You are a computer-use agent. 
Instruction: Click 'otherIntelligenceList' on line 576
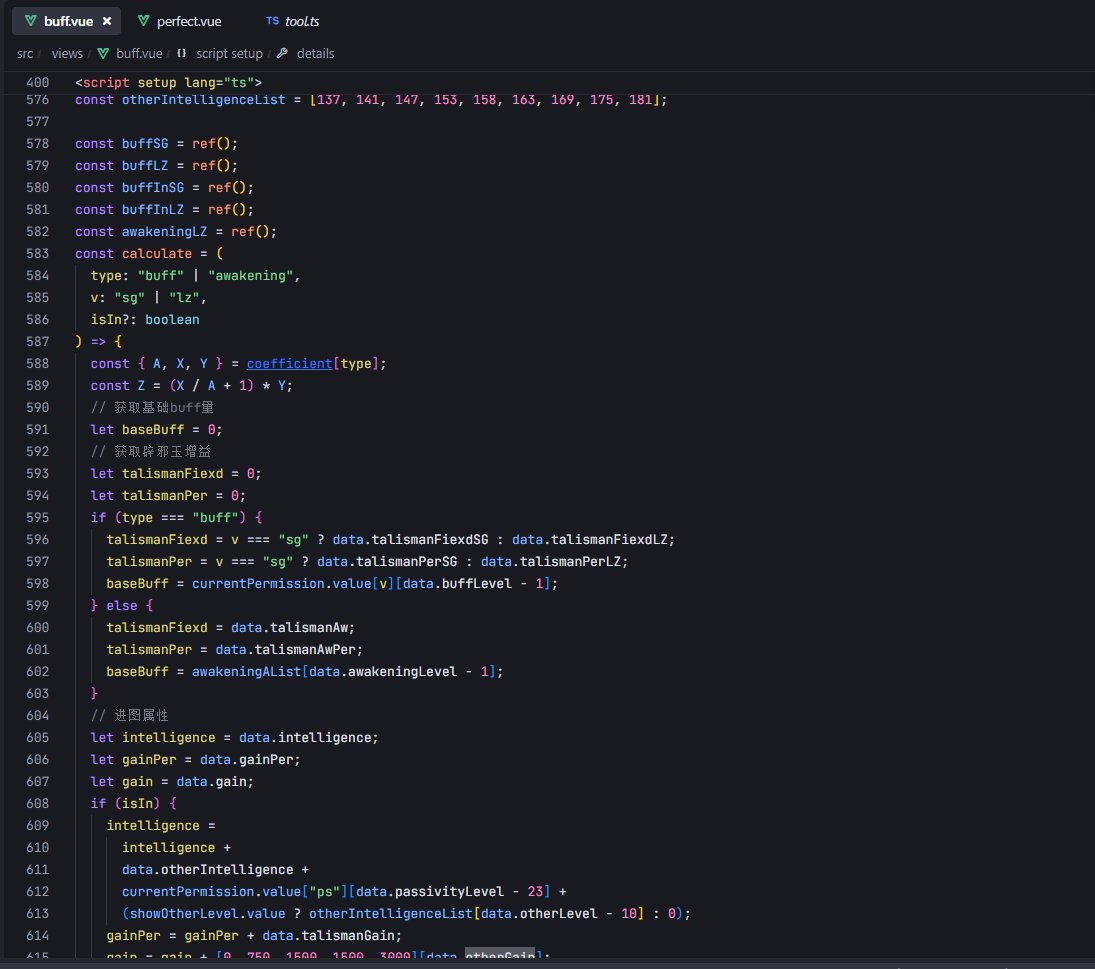[x=203, y=100]
